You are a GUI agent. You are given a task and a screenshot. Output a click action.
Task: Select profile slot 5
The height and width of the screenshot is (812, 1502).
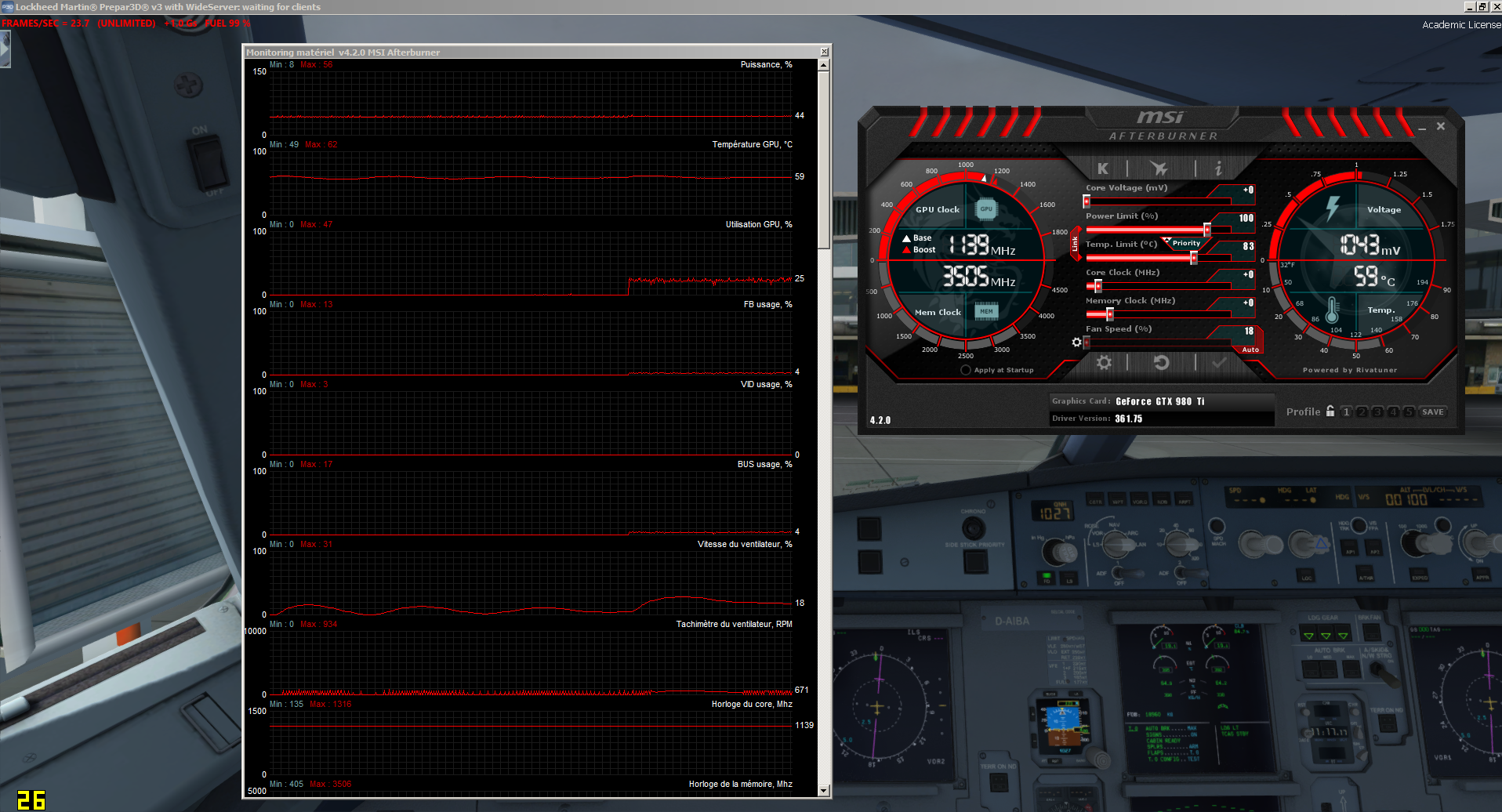point(1409,411)
